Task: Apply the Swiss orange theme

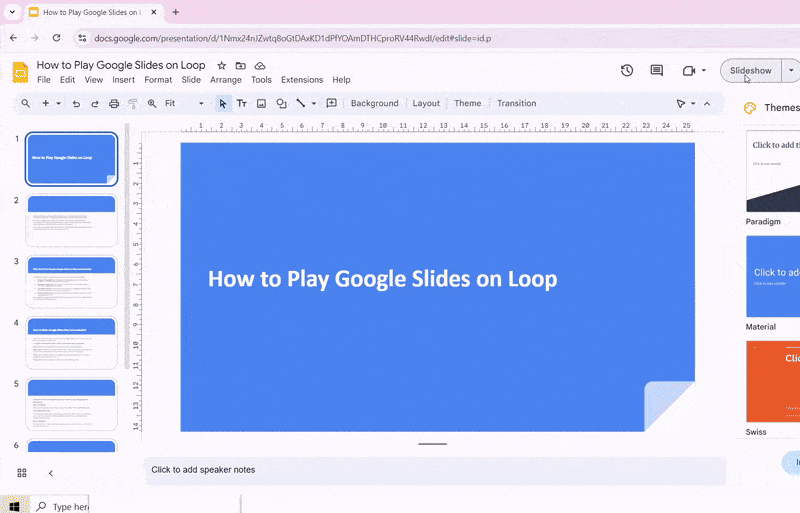Action: tap(773, 381)
